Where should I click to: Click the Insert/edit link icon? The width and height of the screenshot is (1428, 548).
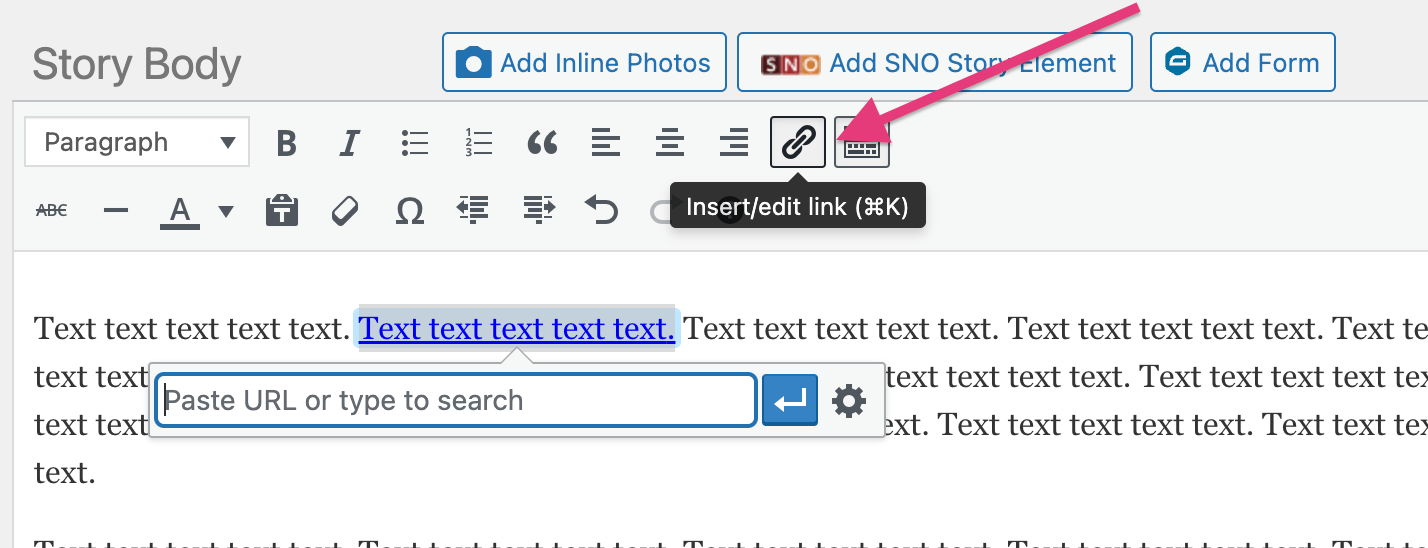[x=798, y=143]
